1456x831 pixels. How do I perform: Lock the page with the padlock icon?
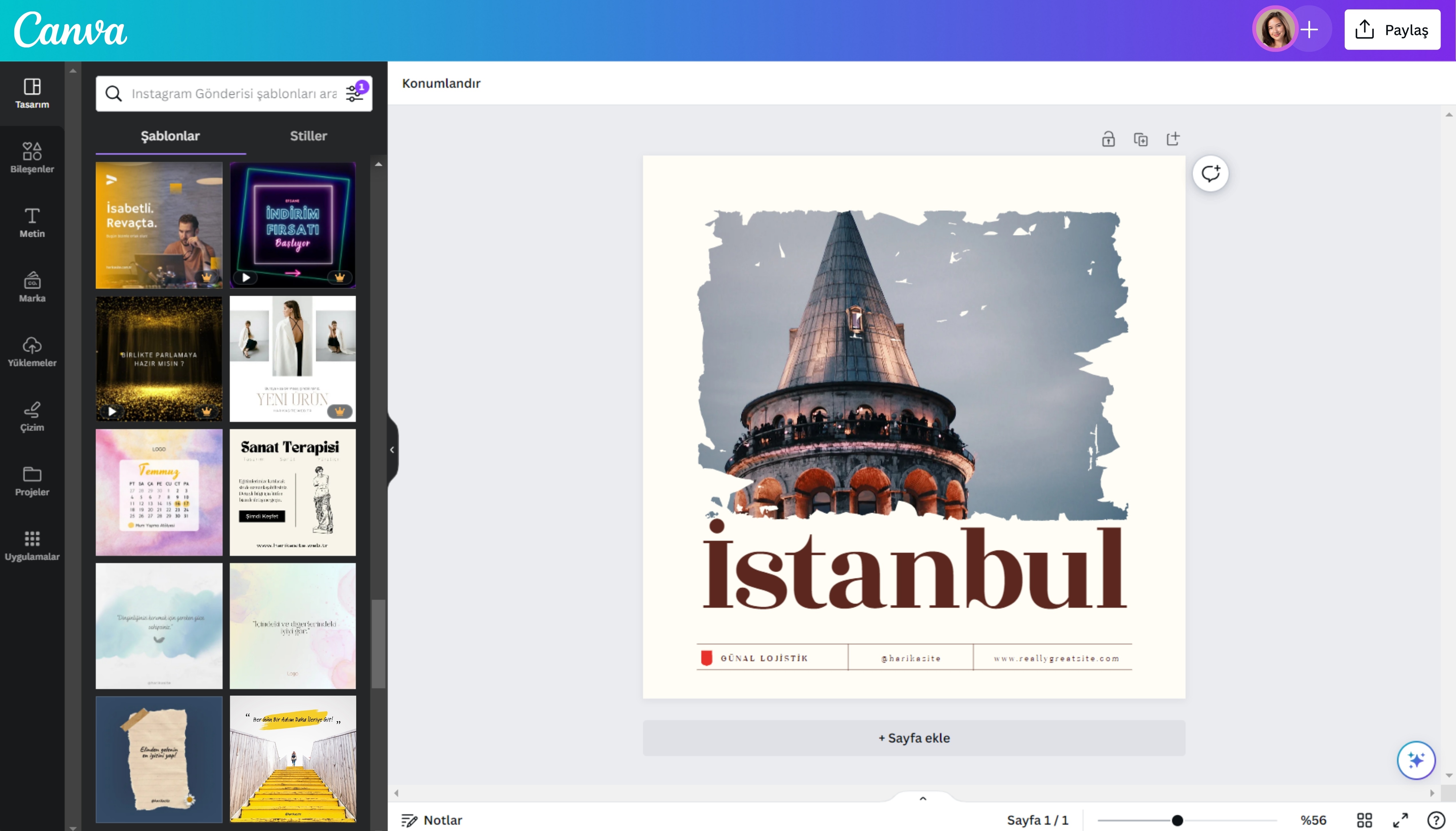[x=1108, y=139]
